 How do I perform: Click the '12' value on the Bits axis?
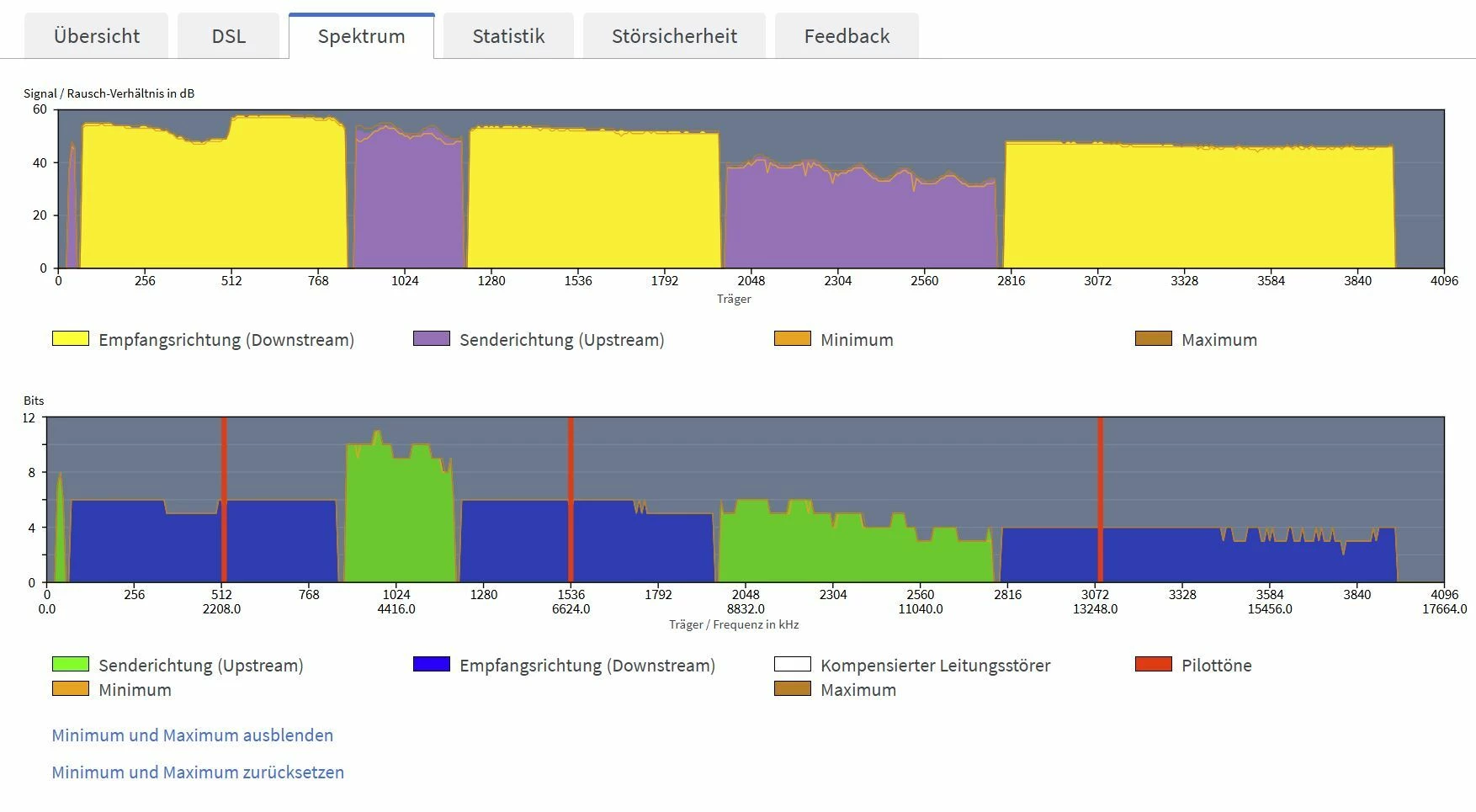click(29, 418)
